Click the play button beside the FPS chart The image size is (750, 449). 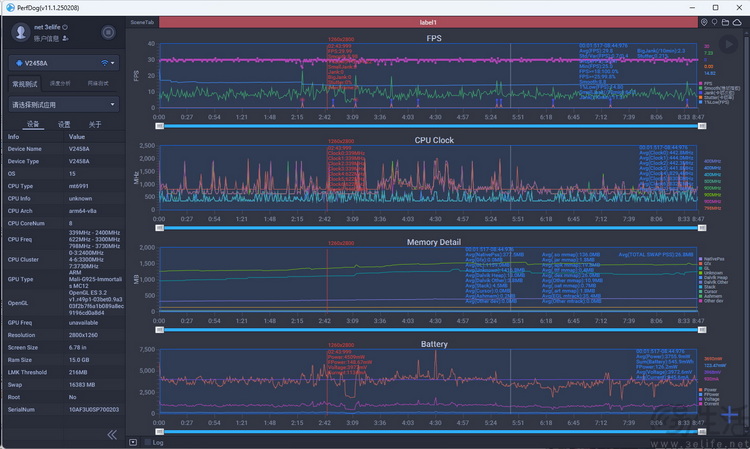(x=728, y=44)
